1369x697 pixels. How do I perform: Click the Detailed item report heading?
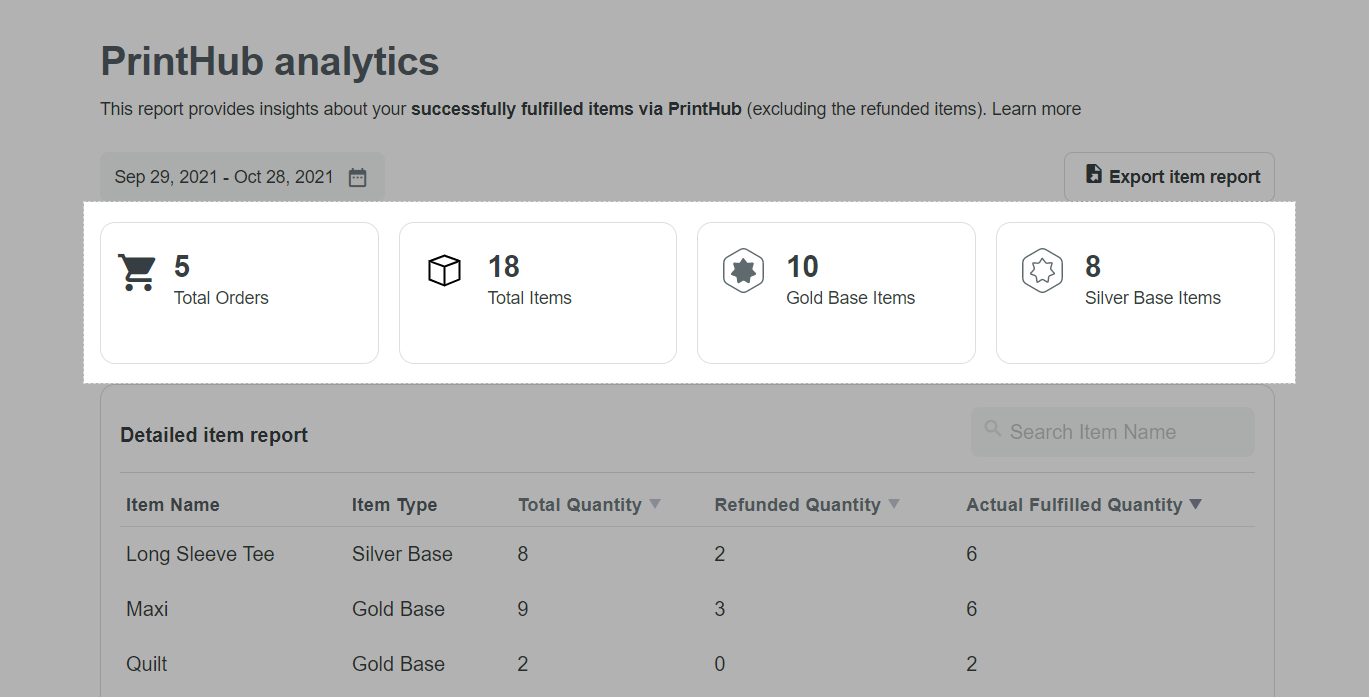(214, 435)
